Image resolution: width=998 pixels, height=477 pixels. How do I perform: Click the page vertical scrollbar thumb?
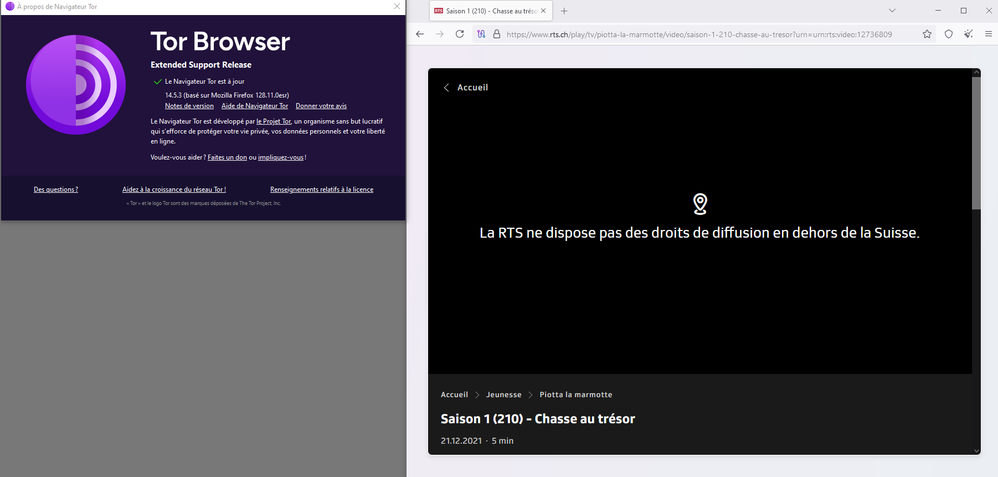click(976, 140)
